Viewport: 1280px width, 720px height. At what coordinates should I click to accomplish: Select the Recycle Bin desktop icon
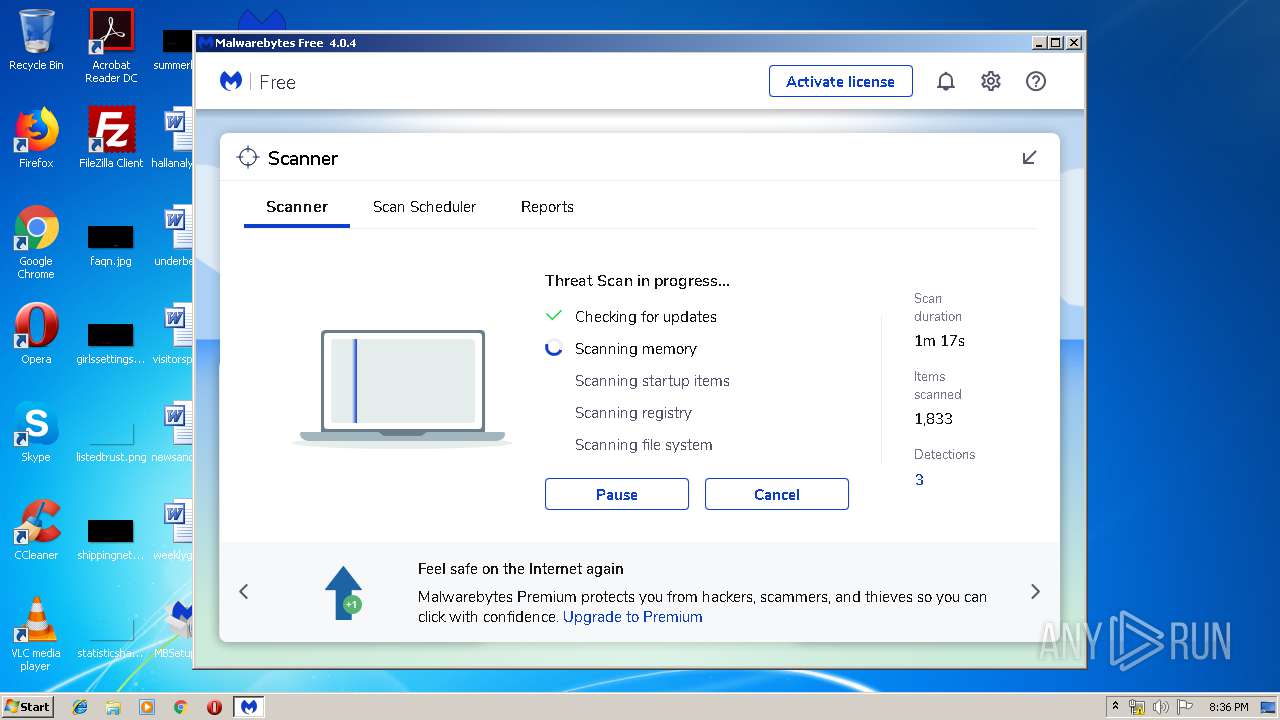point(36,40)
